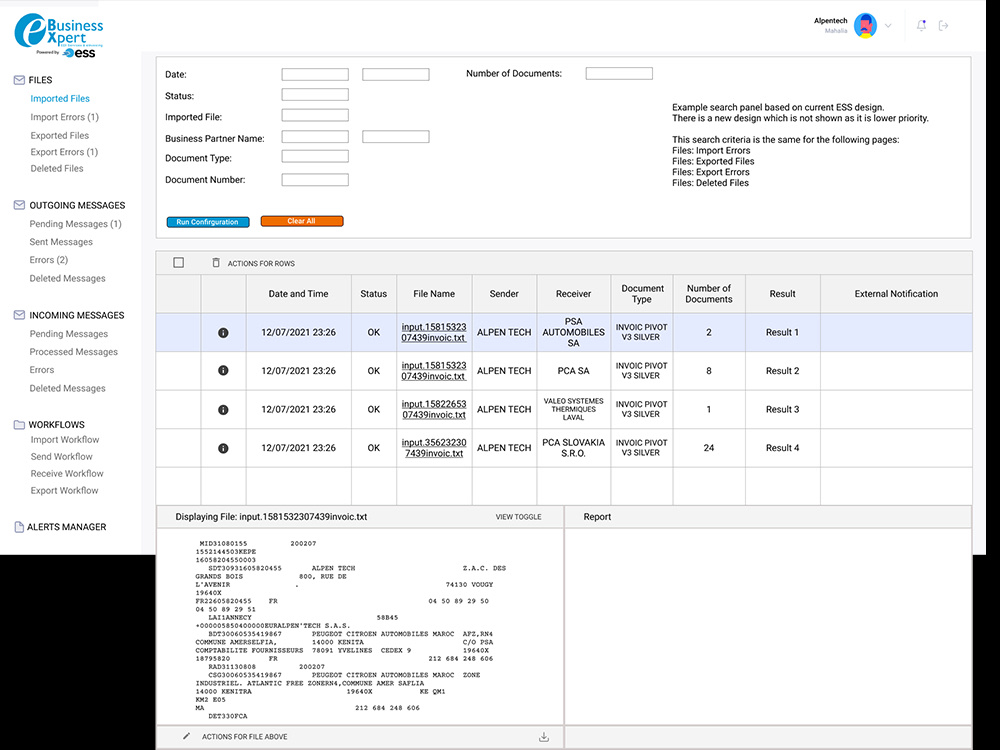
Task: Click the External Notification column header
Action: [x=896, y=294]
